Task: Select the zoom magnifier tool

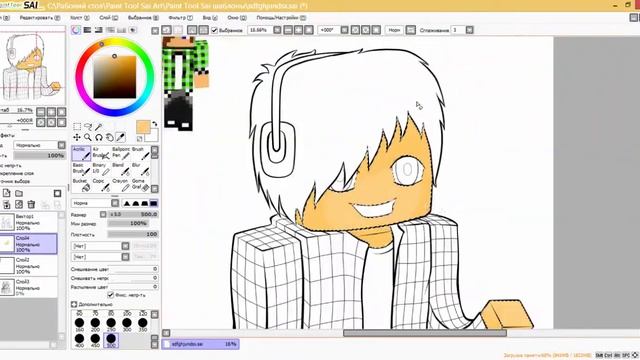Action: point(88,138)
